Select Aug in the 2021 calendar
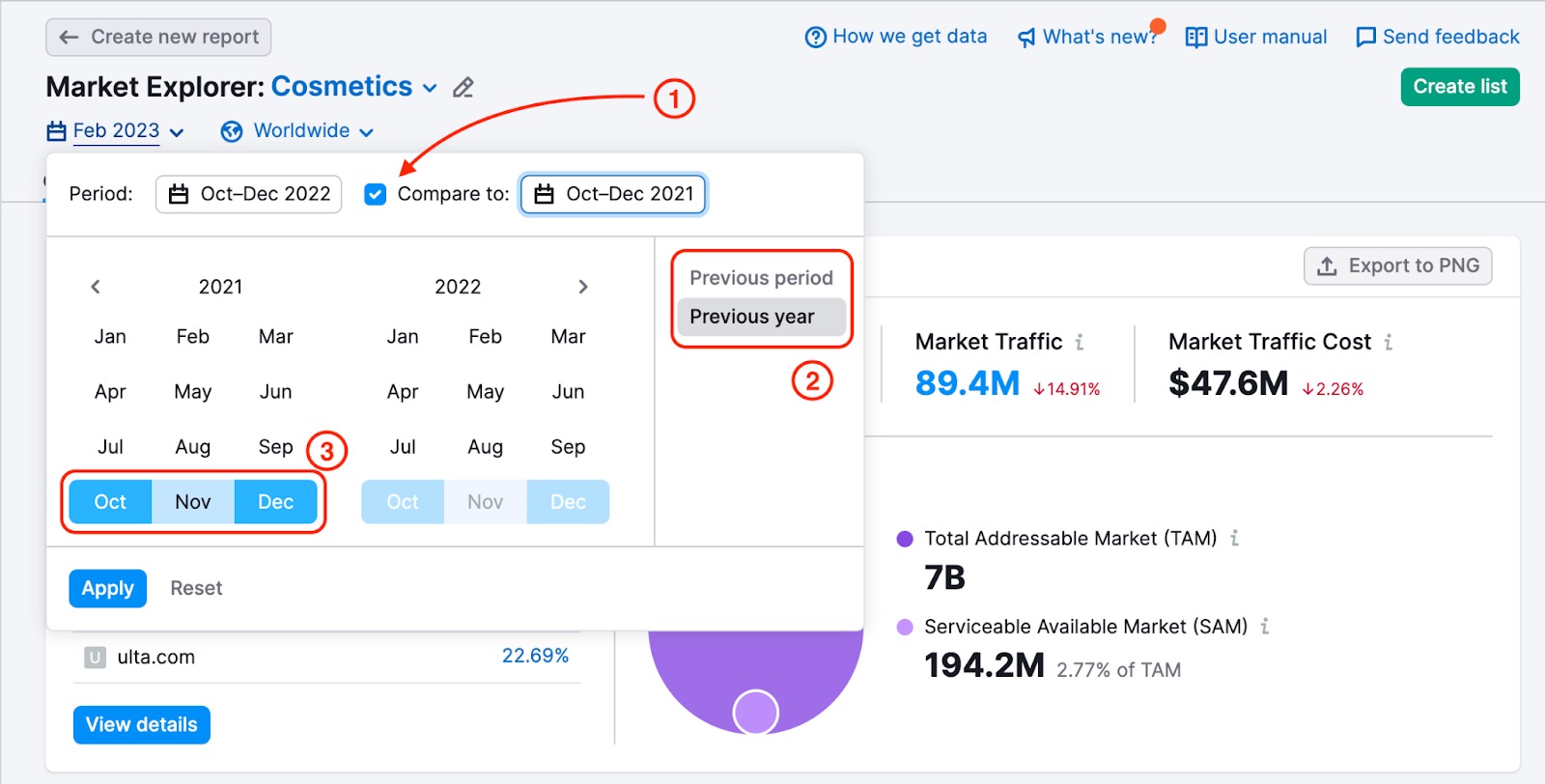 pos(193,447)
